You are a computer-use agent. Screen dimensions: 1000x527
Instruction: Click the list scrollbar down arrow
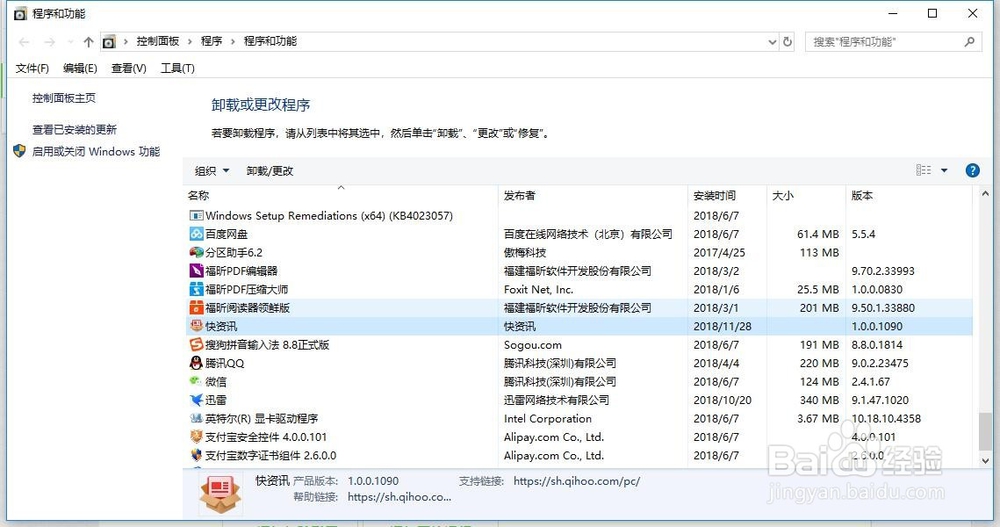[985, 460]
